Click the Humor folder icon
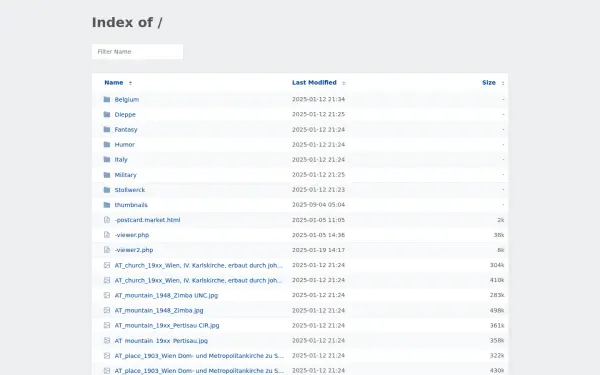Screen dimensions: 600x375 point(107,145)
